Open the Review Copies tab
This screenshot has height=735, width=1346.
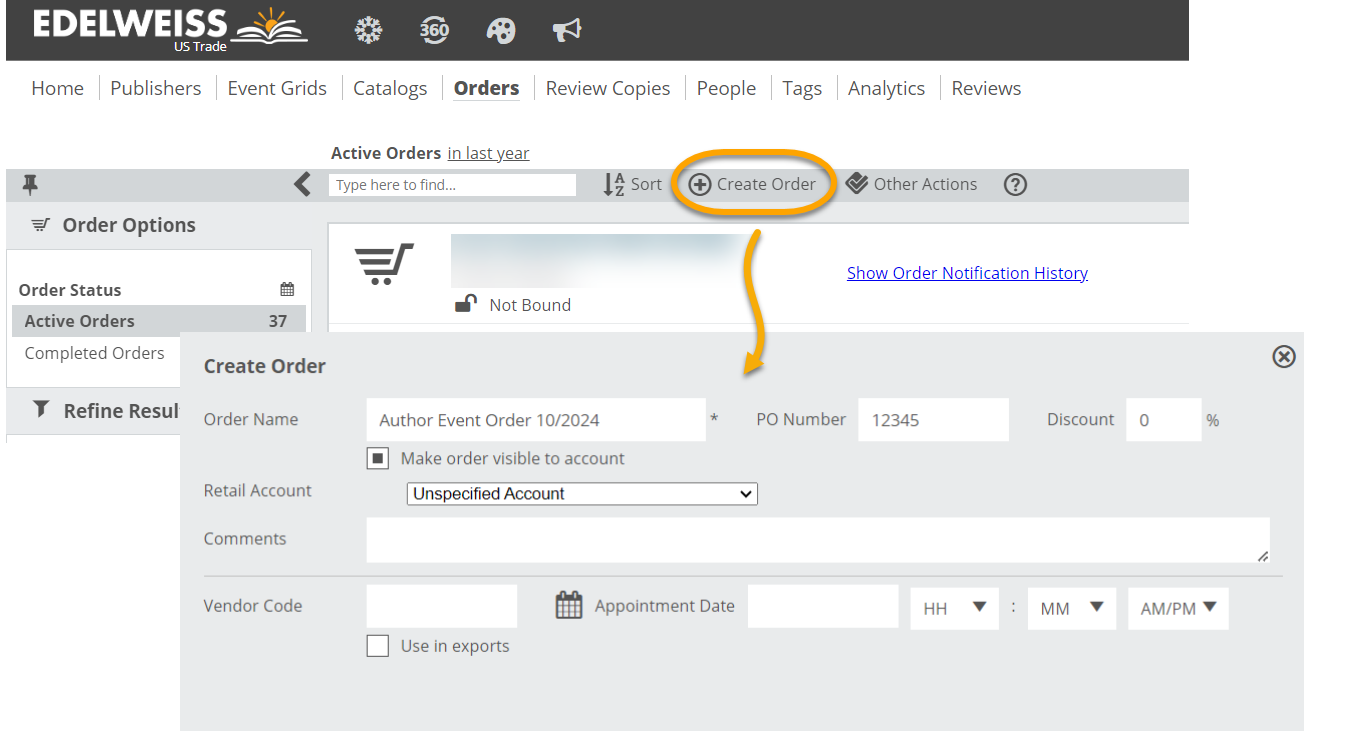608,88
